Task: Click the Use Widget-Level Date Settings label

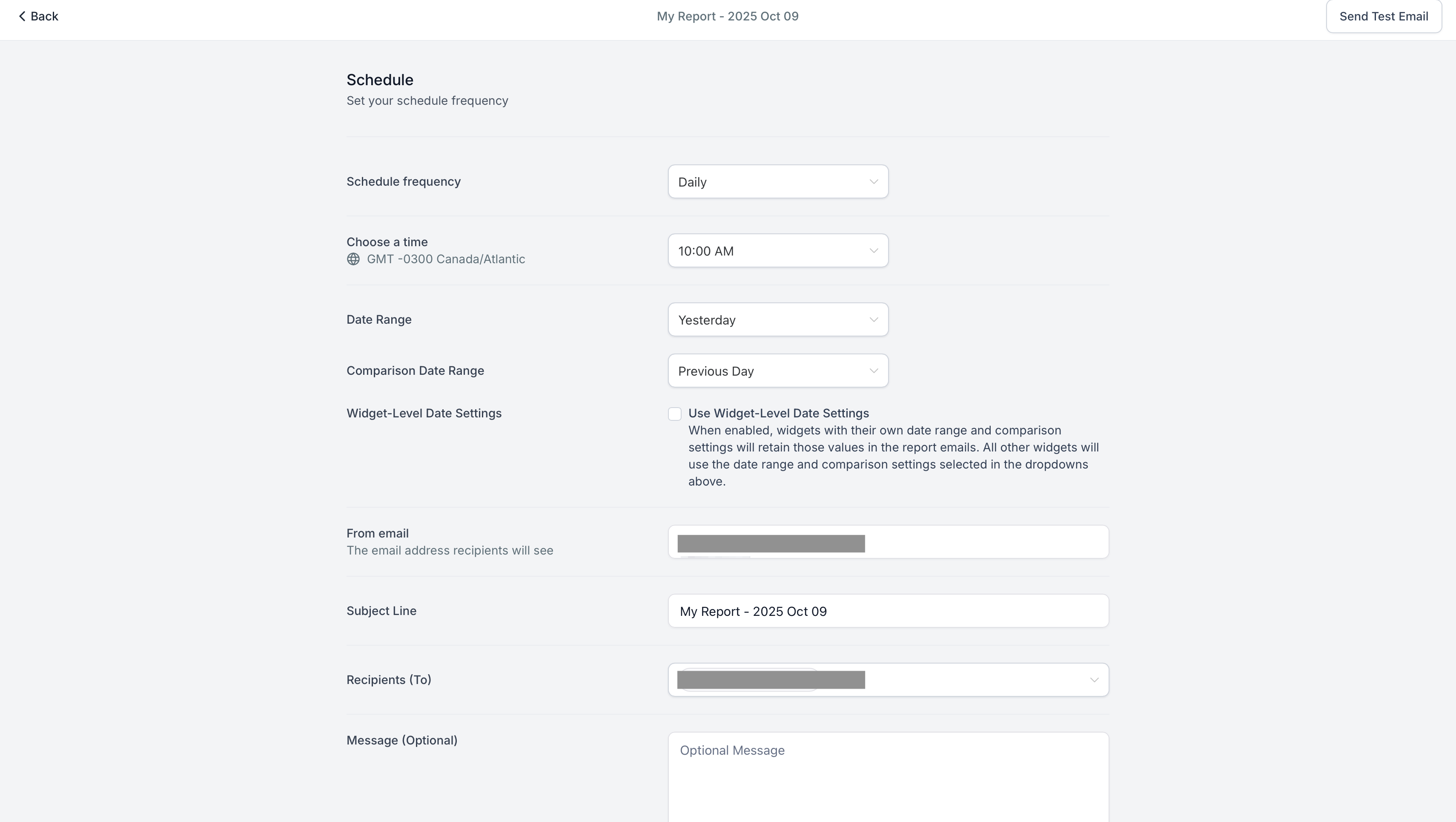Action: click(x=778, y=413)
